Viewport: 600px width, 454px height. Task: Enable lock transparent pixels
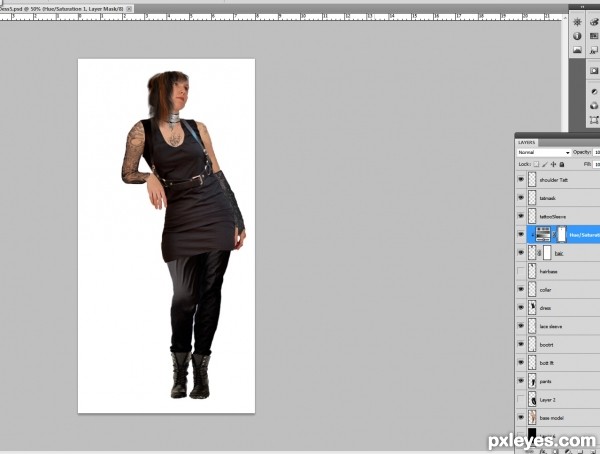point(536,164)
